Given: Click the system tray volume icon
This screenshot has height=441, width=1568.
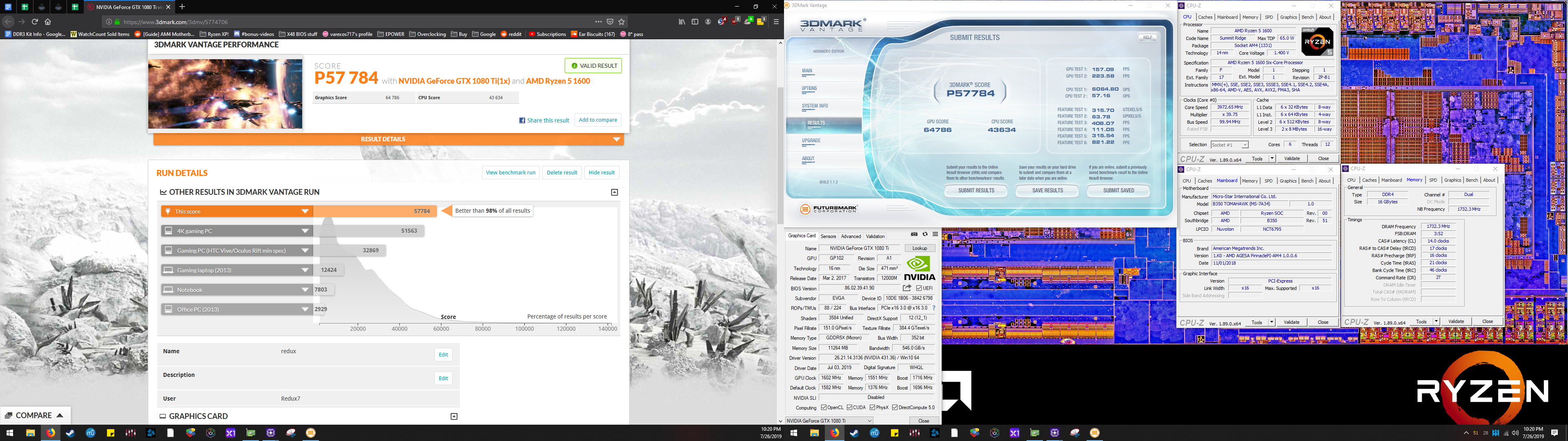Looking at the screenshot, I should pyautogui.click(x=1515, y=433).
